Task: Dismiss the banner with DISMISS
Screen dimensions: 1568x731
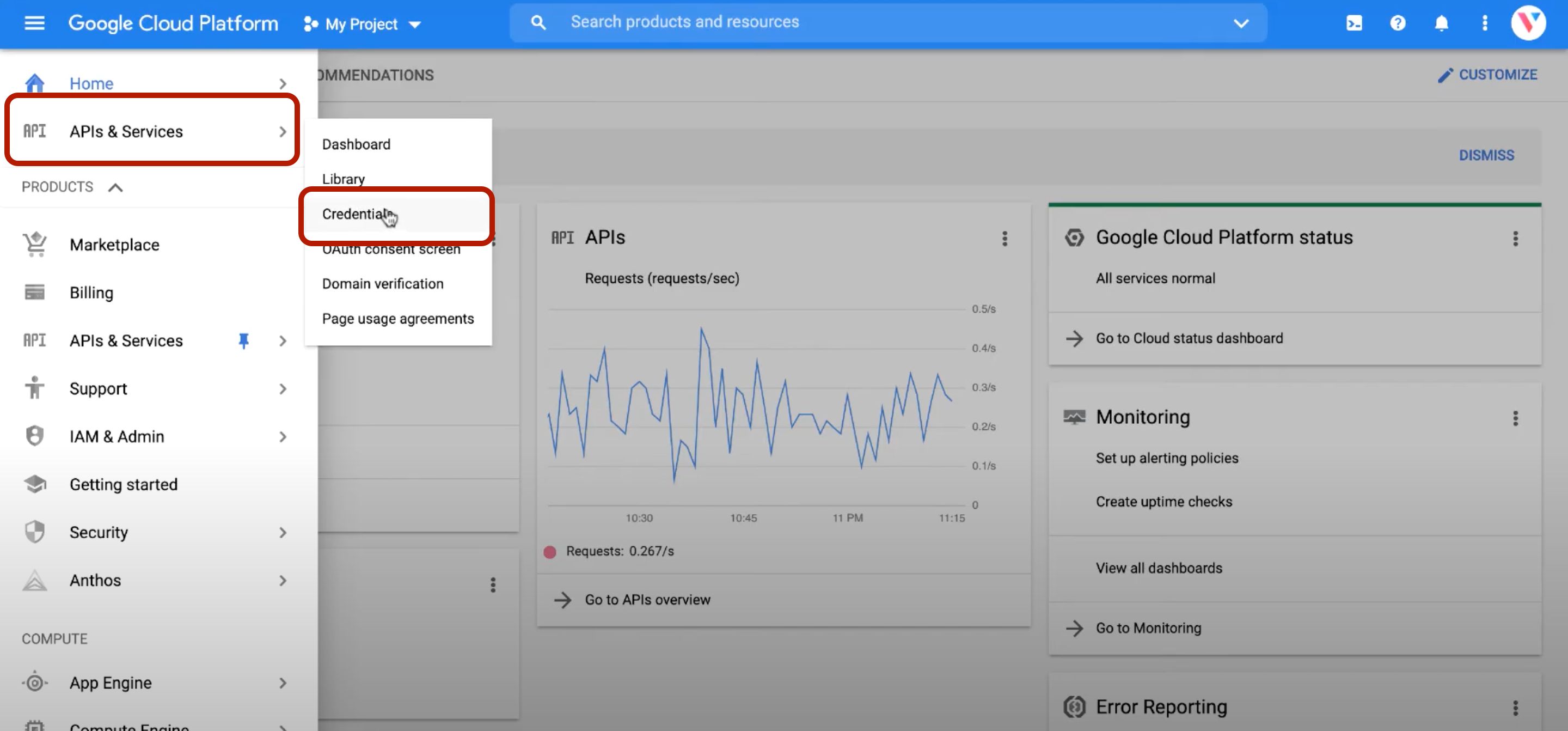Action: (1486, 155)
